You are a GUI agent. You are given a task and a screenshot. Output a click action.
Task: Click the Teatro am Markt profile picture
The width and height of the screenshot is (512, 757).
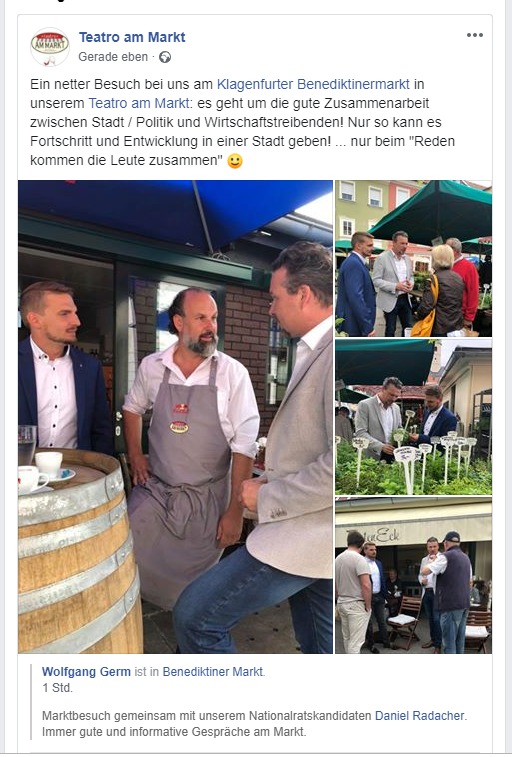(x=50, y=46)
